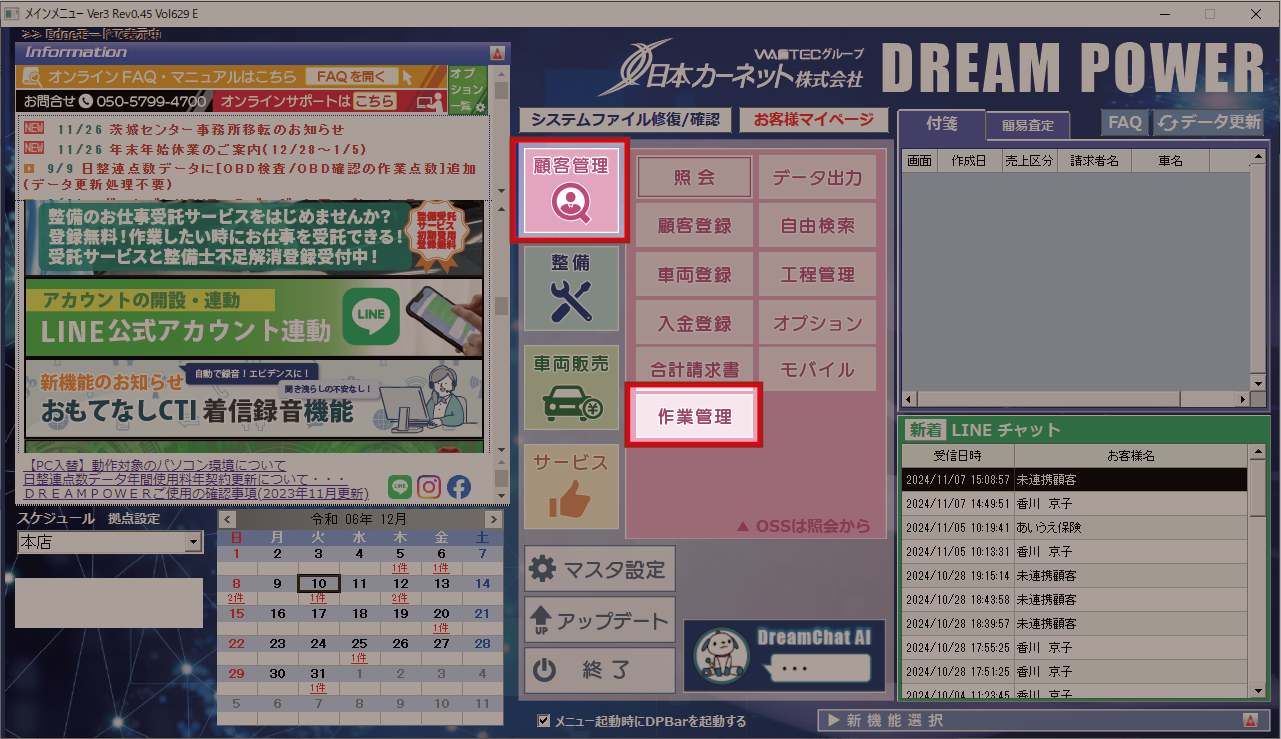Open the DreamChat AI assistant
The image size is (1281, 739).
tap(785, 656)
